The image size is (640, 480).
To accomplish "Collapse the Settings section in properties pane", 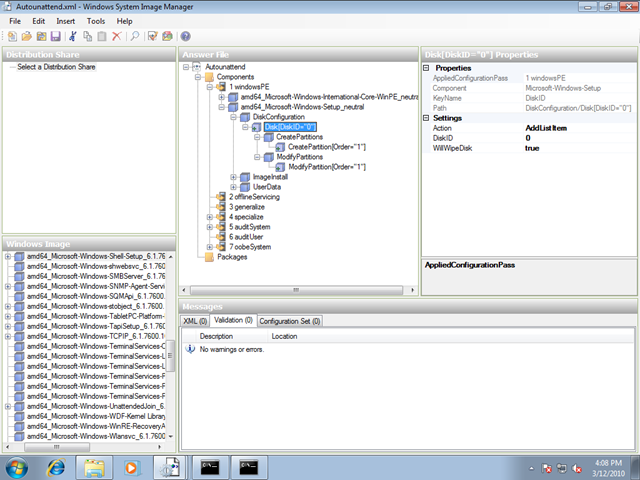I will coord(426,118).
